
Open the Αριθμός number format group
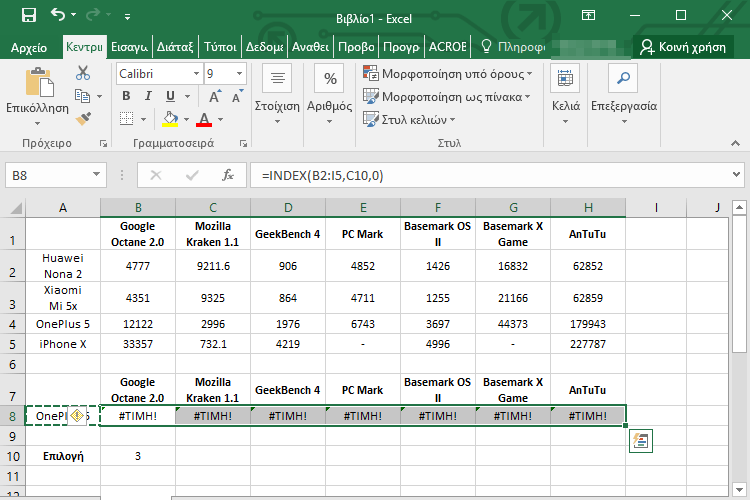pos(330,94)
